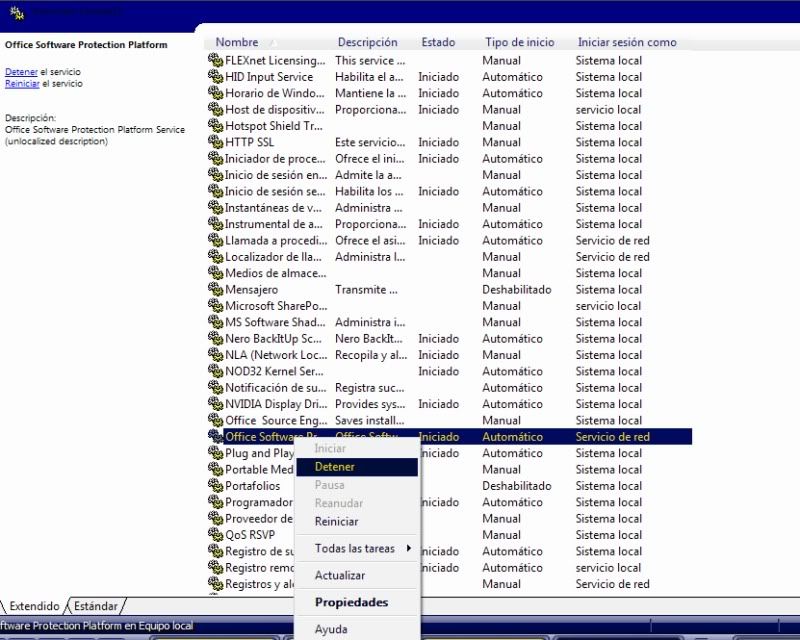Click the service icon of Portable Media
Image resolution: width=800 pixels, height=640 pixels.
[215, 469]
